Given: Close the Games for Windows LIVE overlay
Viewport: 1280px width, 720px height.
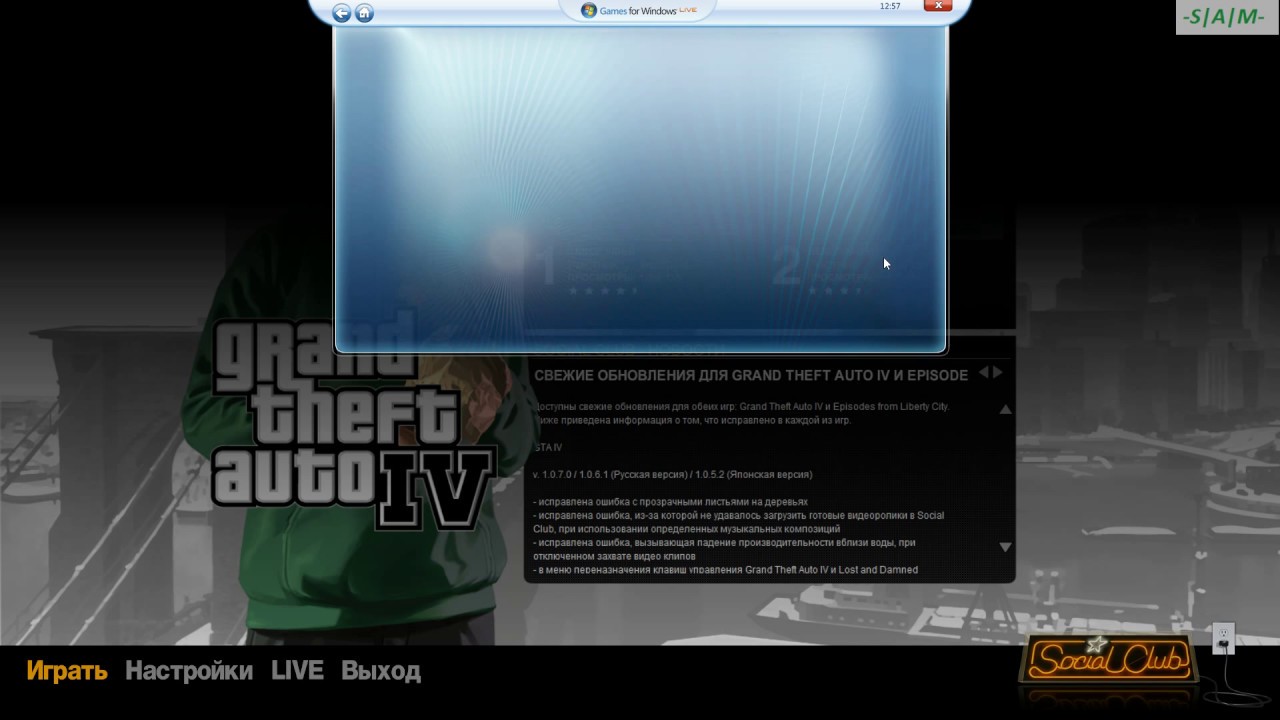Looking at the screenshot, I should click(937, 6).
